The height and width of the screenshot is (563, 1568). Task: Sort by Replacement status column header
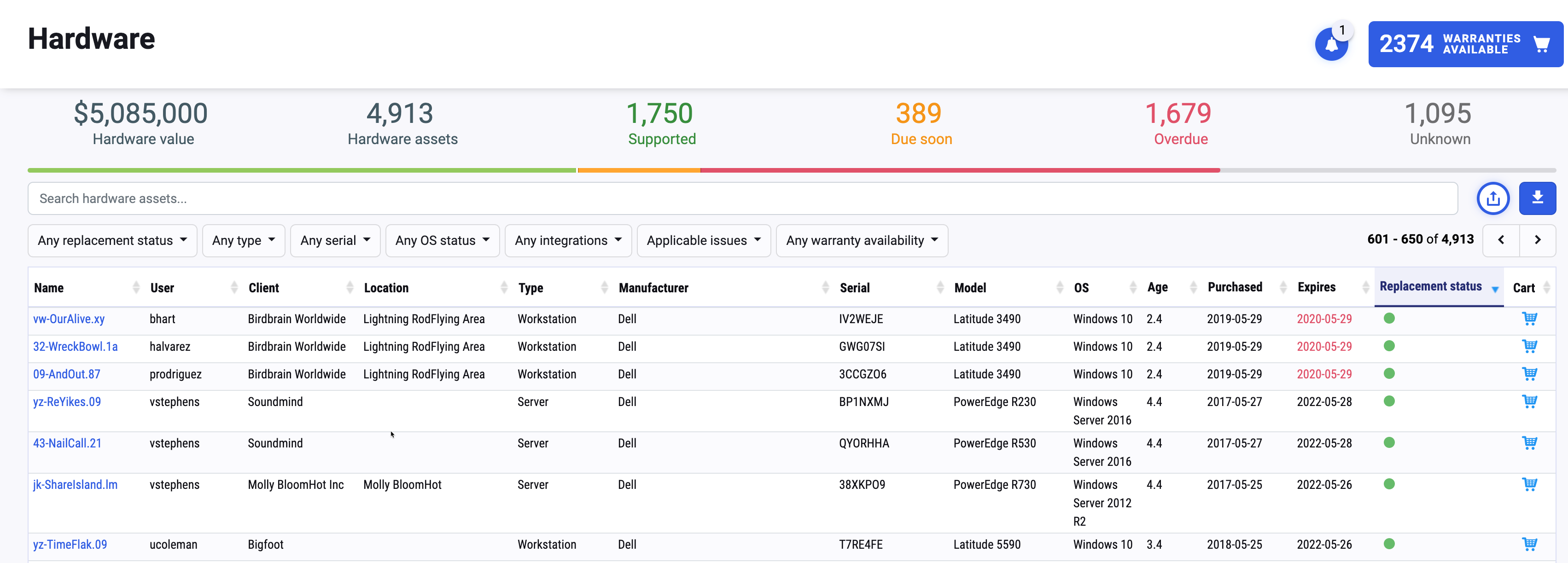click(x=1430, y=287)
